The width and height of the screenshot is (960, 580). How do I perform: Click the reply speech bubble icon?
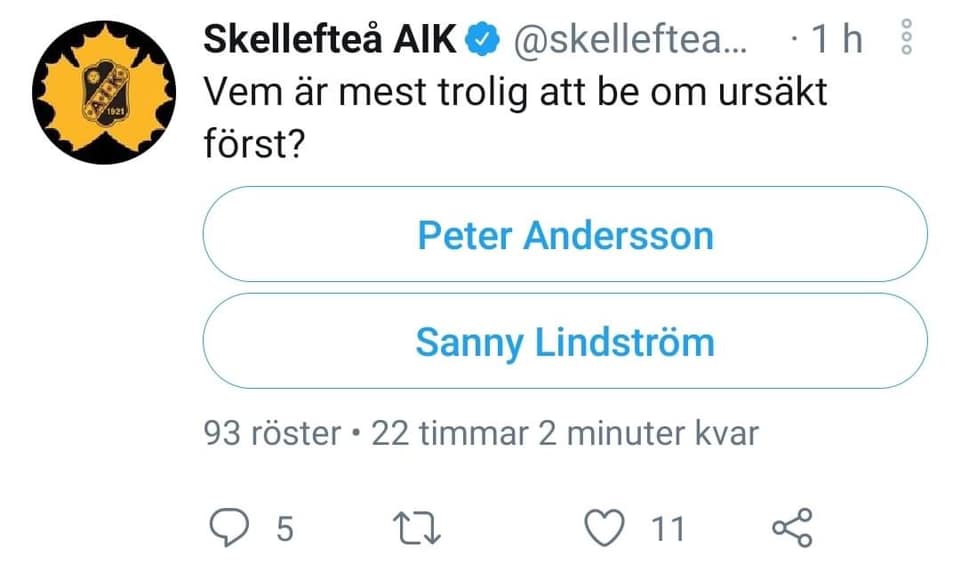232,528
